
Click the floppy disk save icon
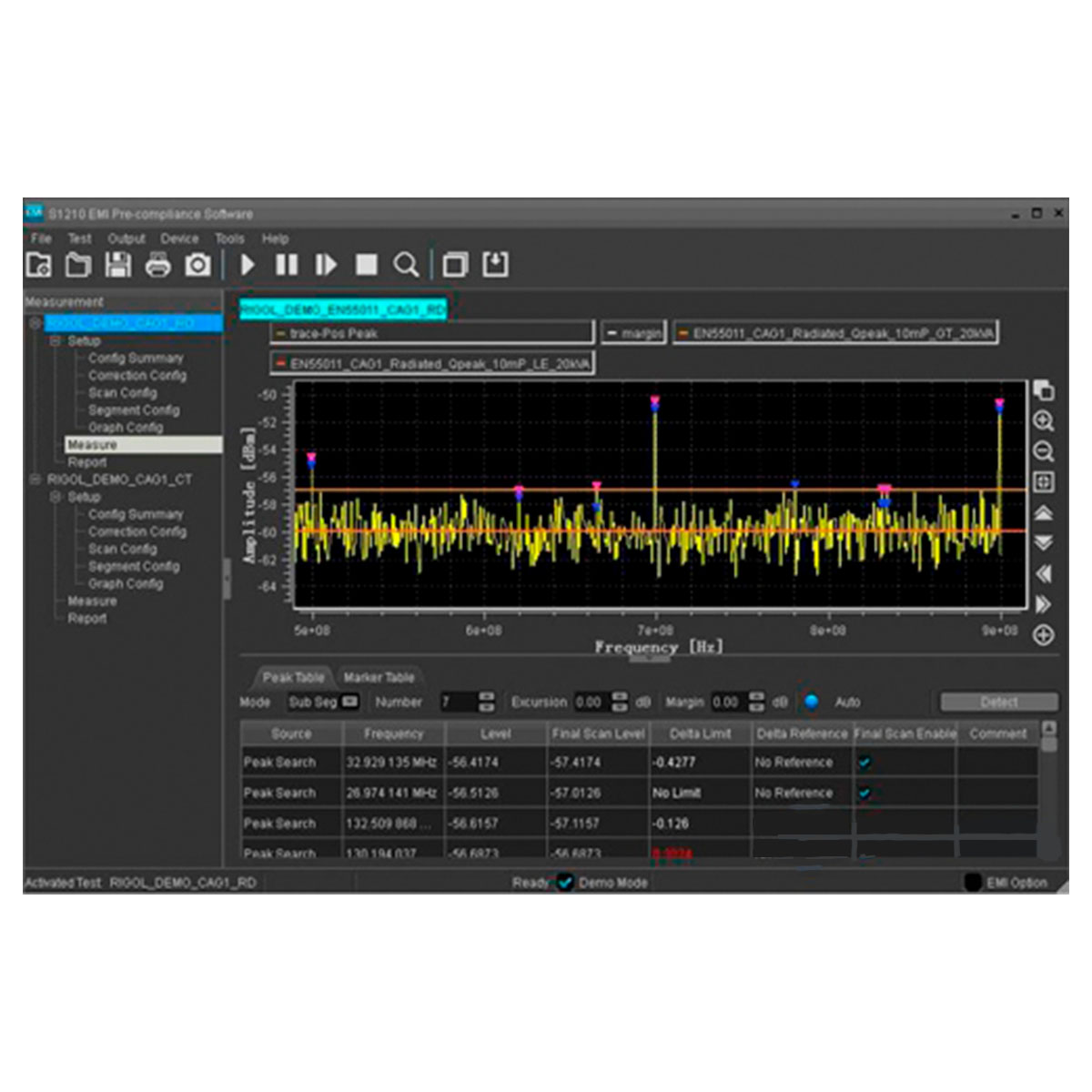point(117,265)
